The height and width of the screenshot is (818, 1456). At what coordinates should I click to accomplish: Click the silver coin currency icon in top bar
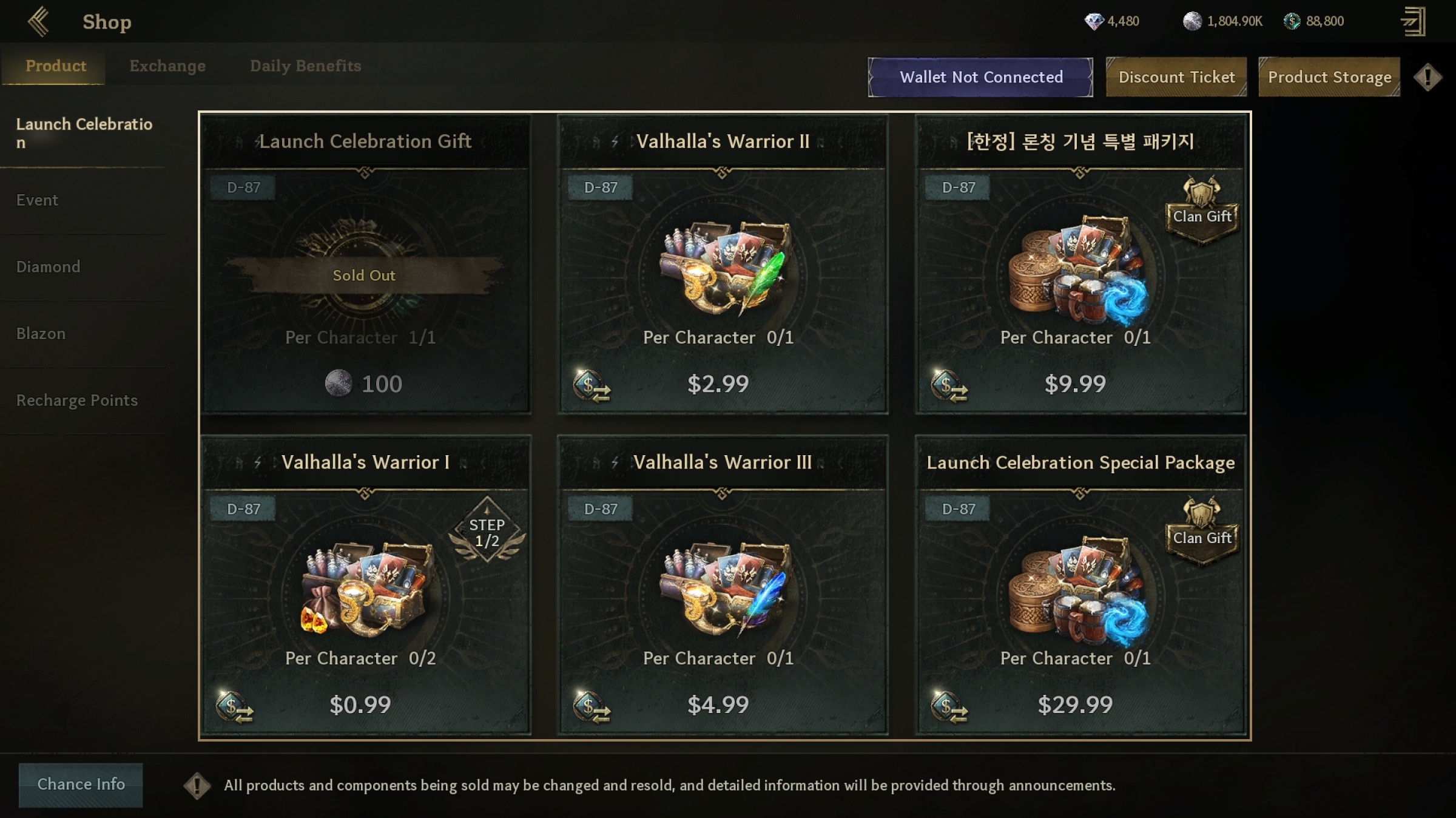1192,21
